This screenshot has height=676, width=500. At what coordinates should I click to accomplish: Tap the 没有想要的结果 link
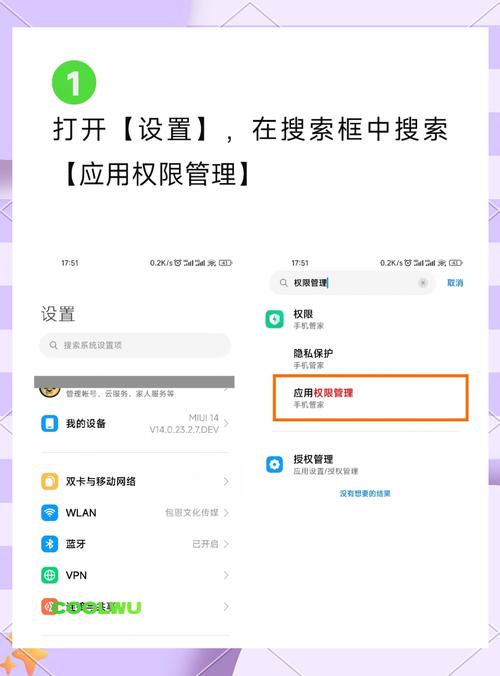coord(365,493)
